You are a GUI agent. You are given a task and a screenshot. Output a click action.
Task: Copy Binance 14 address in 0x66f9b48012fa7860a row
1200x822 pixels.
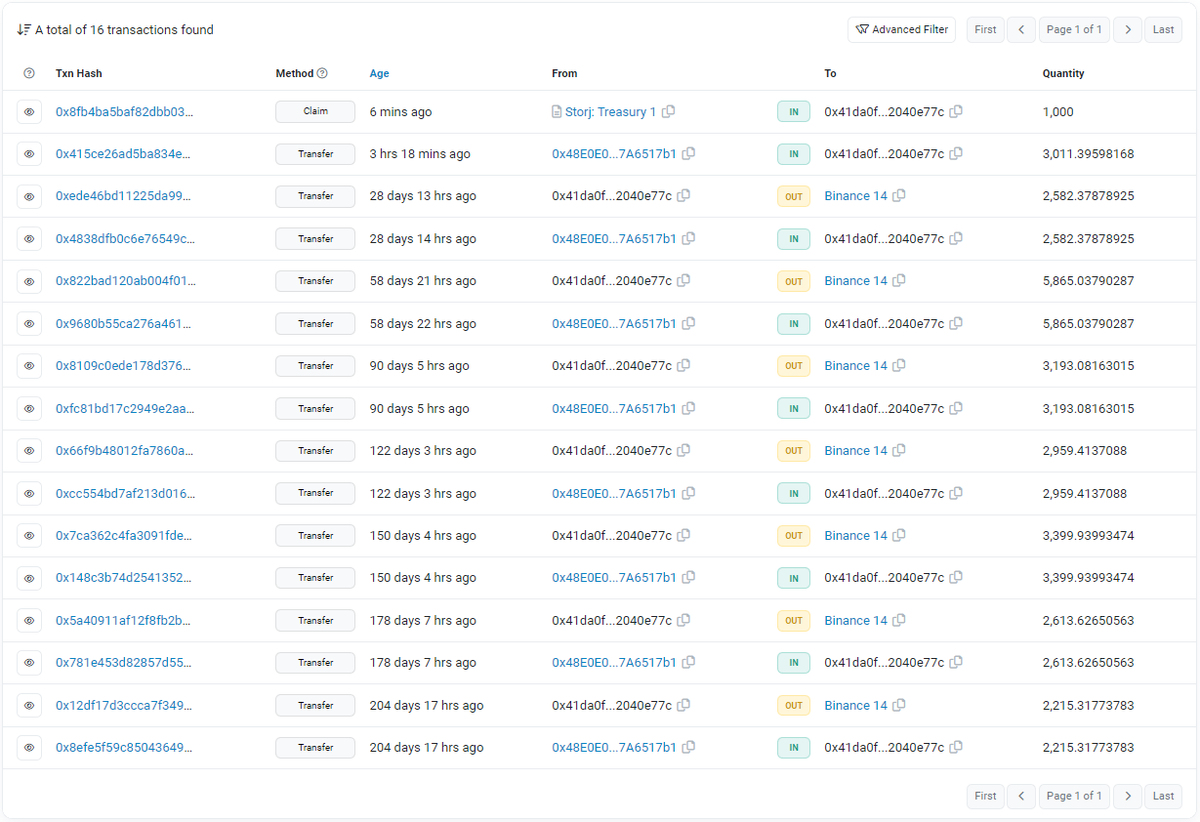899,451
